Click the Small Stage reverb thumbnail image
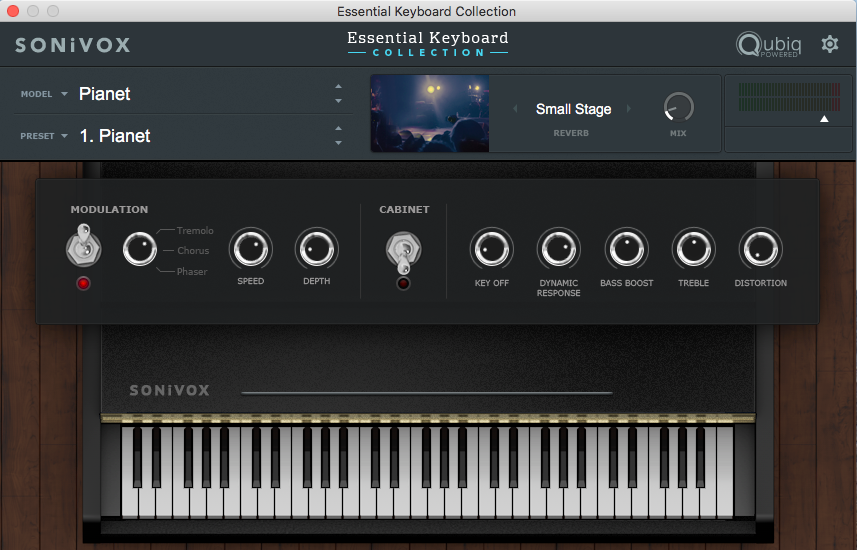This screenshot has height=550, width=857. tap(430, 113)
